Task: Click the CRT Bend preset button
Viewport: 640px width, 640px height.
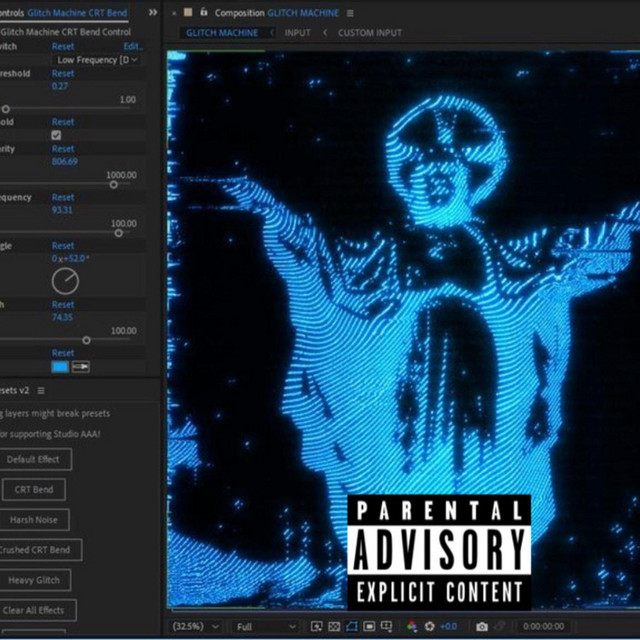Action: pos(34,490)
